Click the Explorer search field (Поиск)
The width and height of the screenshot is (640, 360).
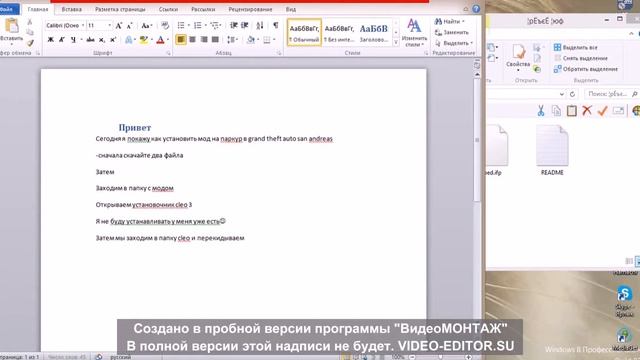coord(611,94)
